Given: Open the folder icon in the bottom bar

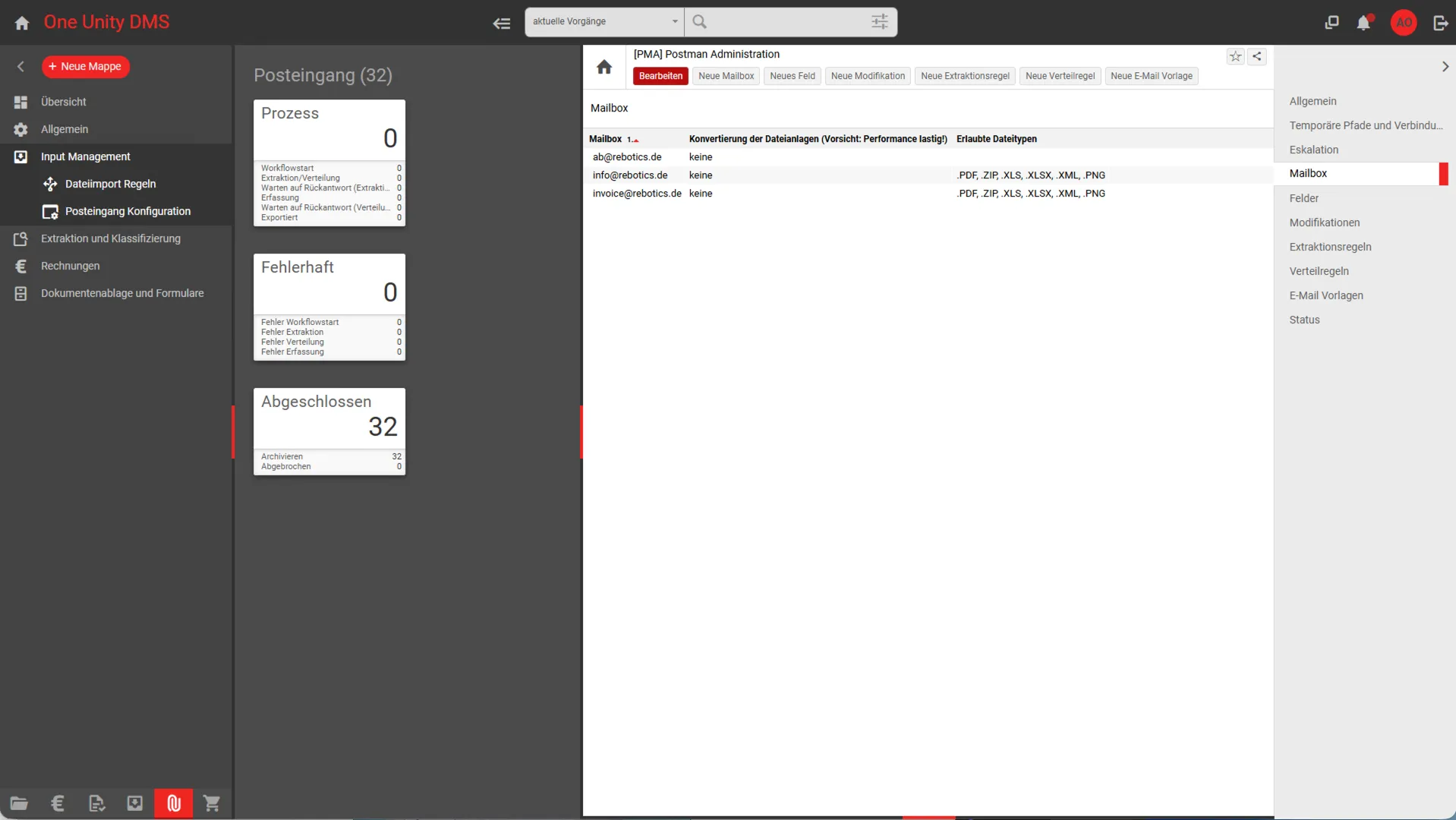Looking at the screenshot, I should [x=19, y=803].
